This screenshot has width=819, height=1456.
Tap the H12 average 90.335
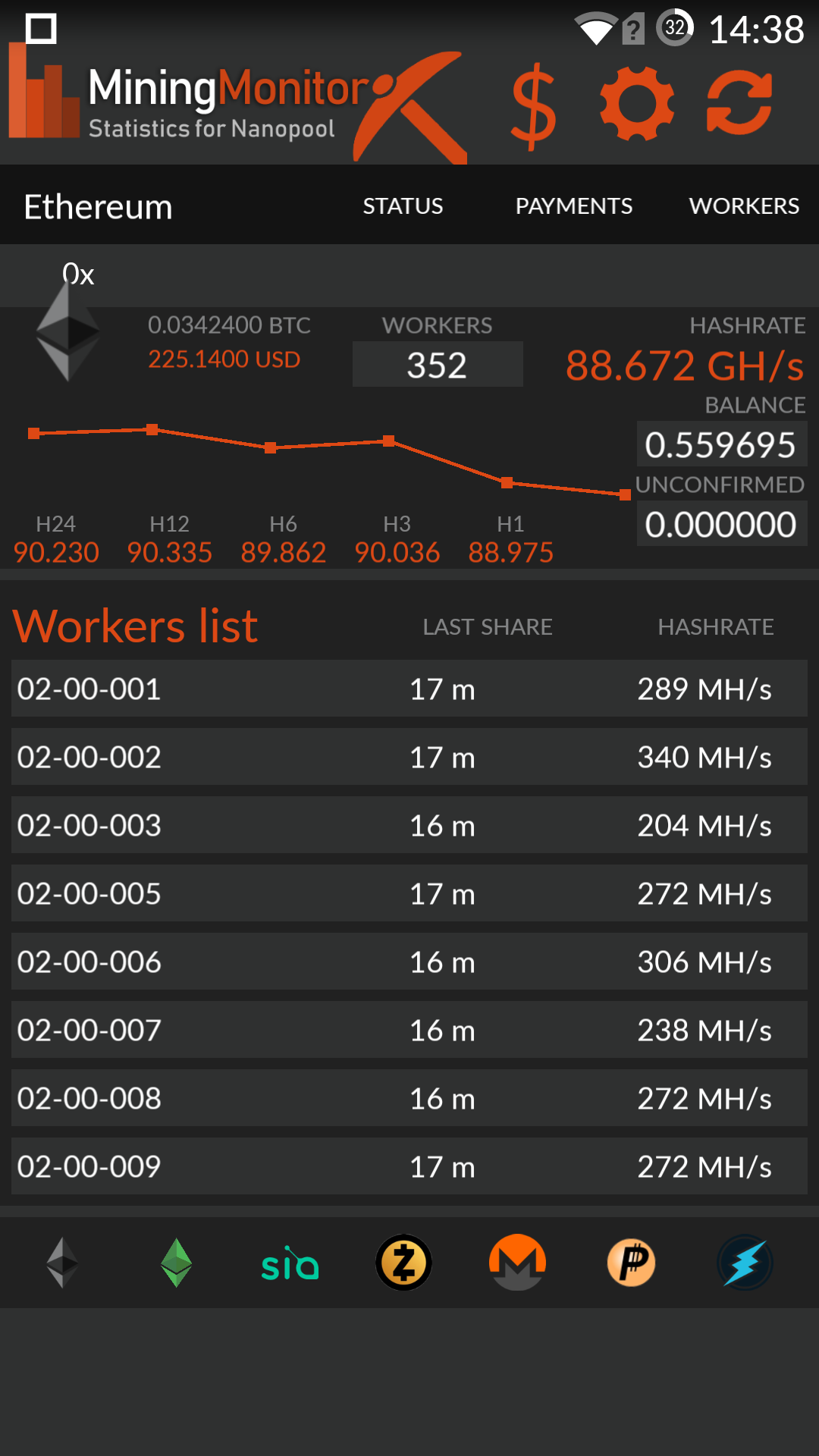(170, 552)
